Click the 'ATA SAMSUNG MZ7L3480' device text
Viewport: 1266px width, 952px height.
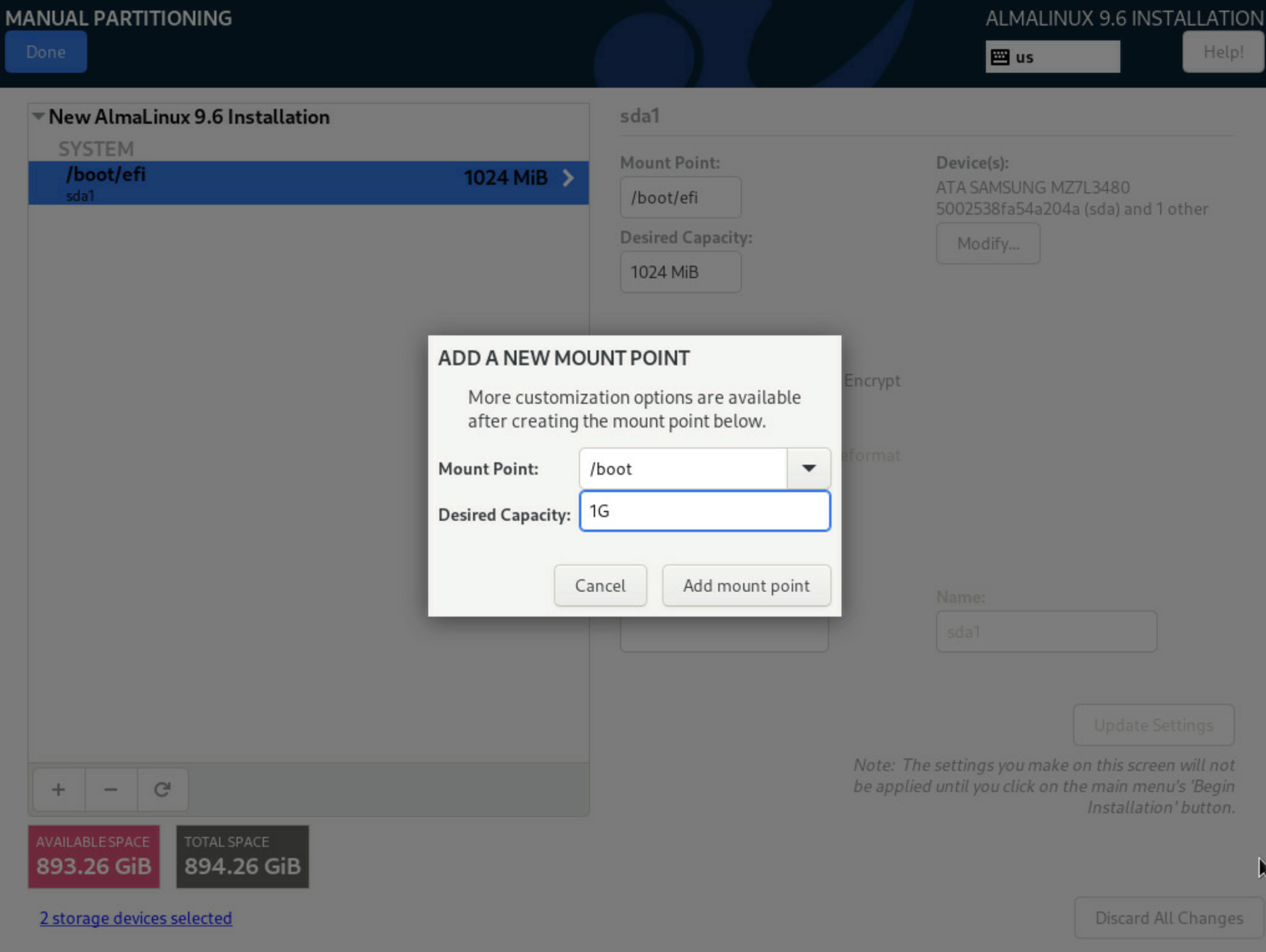pos(1033,187)
